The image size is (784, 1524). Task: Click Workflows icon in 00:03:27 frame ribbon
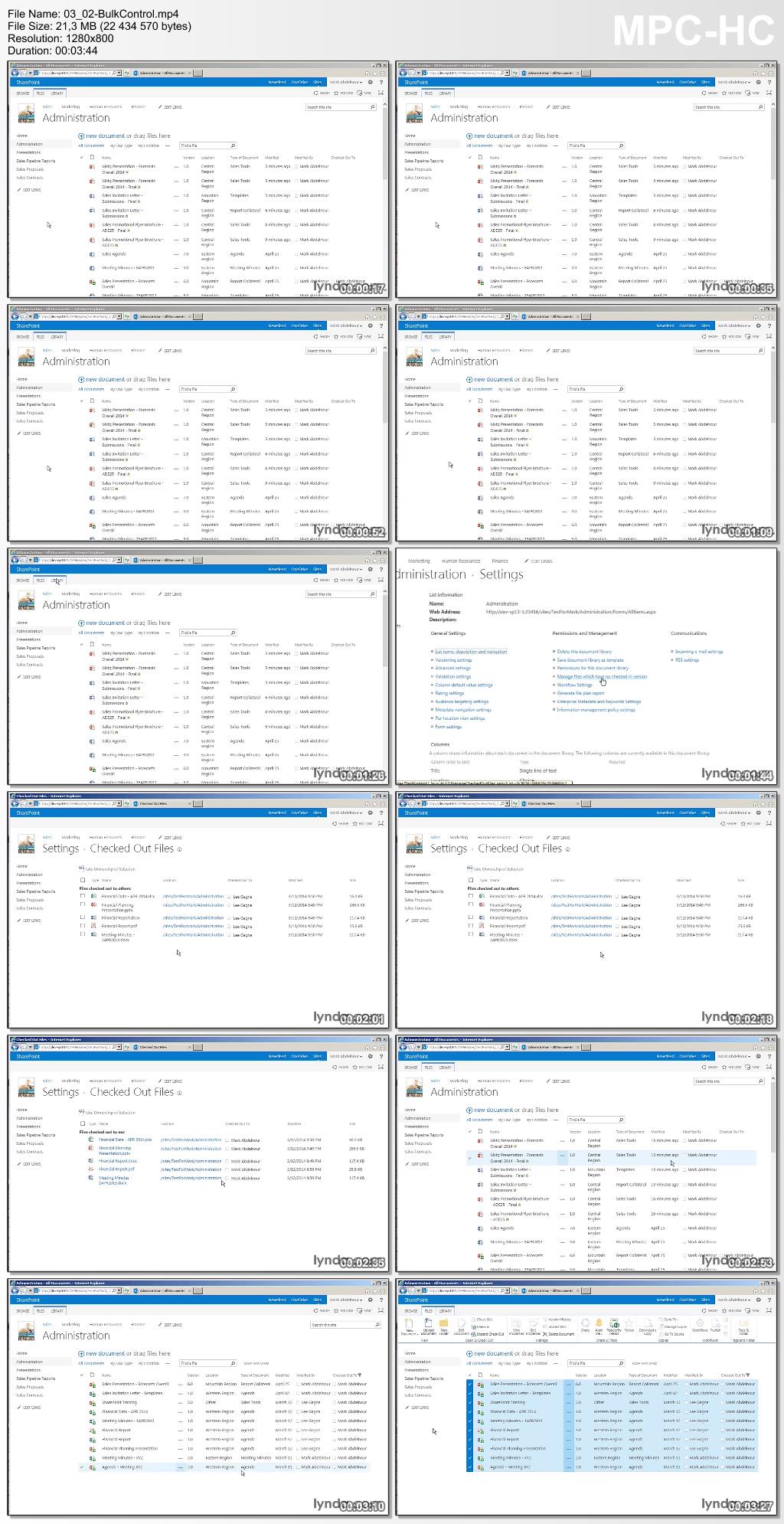[x=700, y=1323]
